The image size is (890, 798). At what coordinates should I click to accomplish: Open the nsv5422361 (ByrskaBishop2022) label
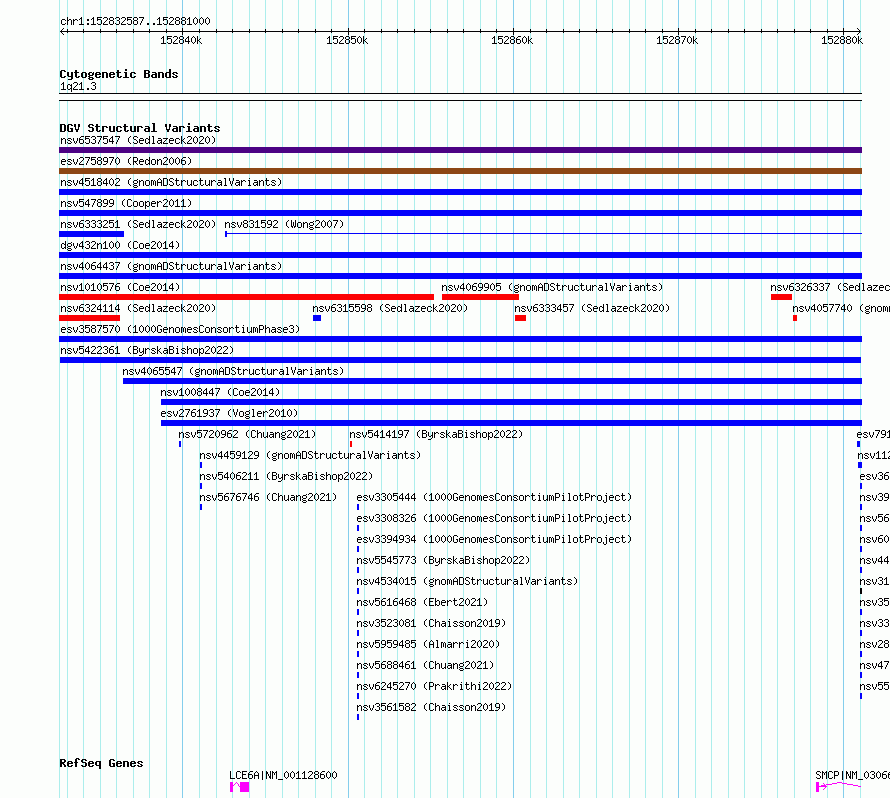point(147,350)
